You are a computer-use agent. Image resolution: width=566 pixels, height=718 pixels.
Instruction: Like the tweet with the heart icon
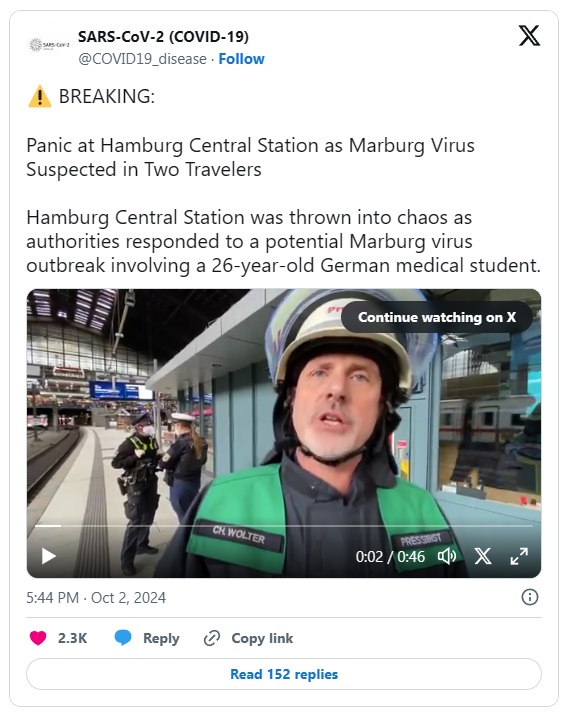point(38,638)
